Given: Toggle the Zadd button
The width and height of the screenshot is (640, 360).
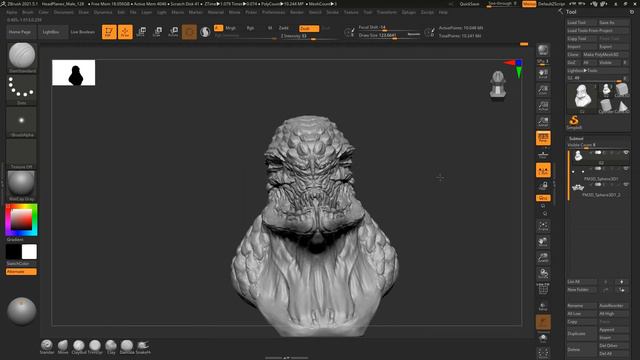Looking at the screenshot, I should click(284, 28).
